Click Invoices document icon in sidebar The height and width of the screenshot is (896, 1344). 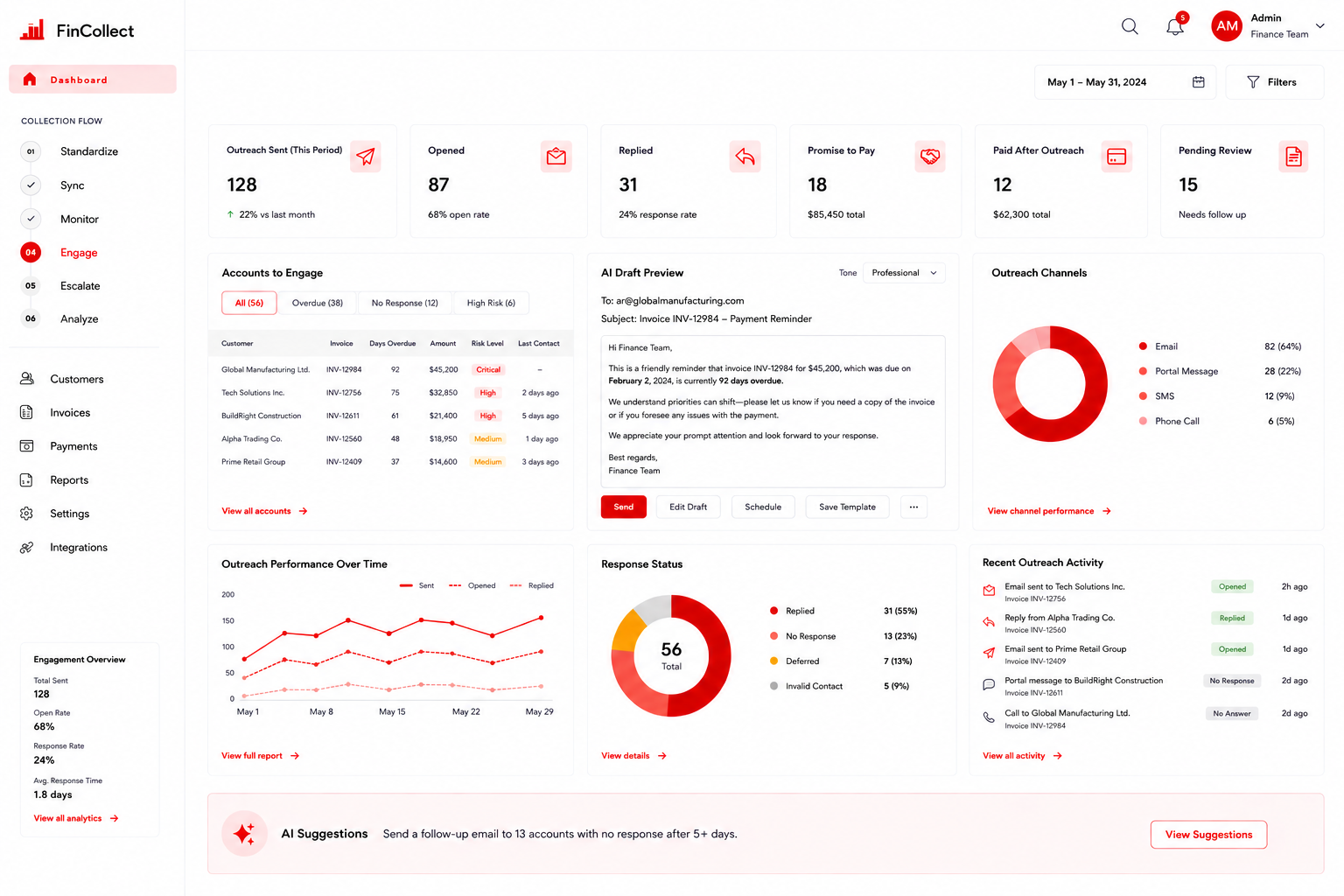pos(26,412)
